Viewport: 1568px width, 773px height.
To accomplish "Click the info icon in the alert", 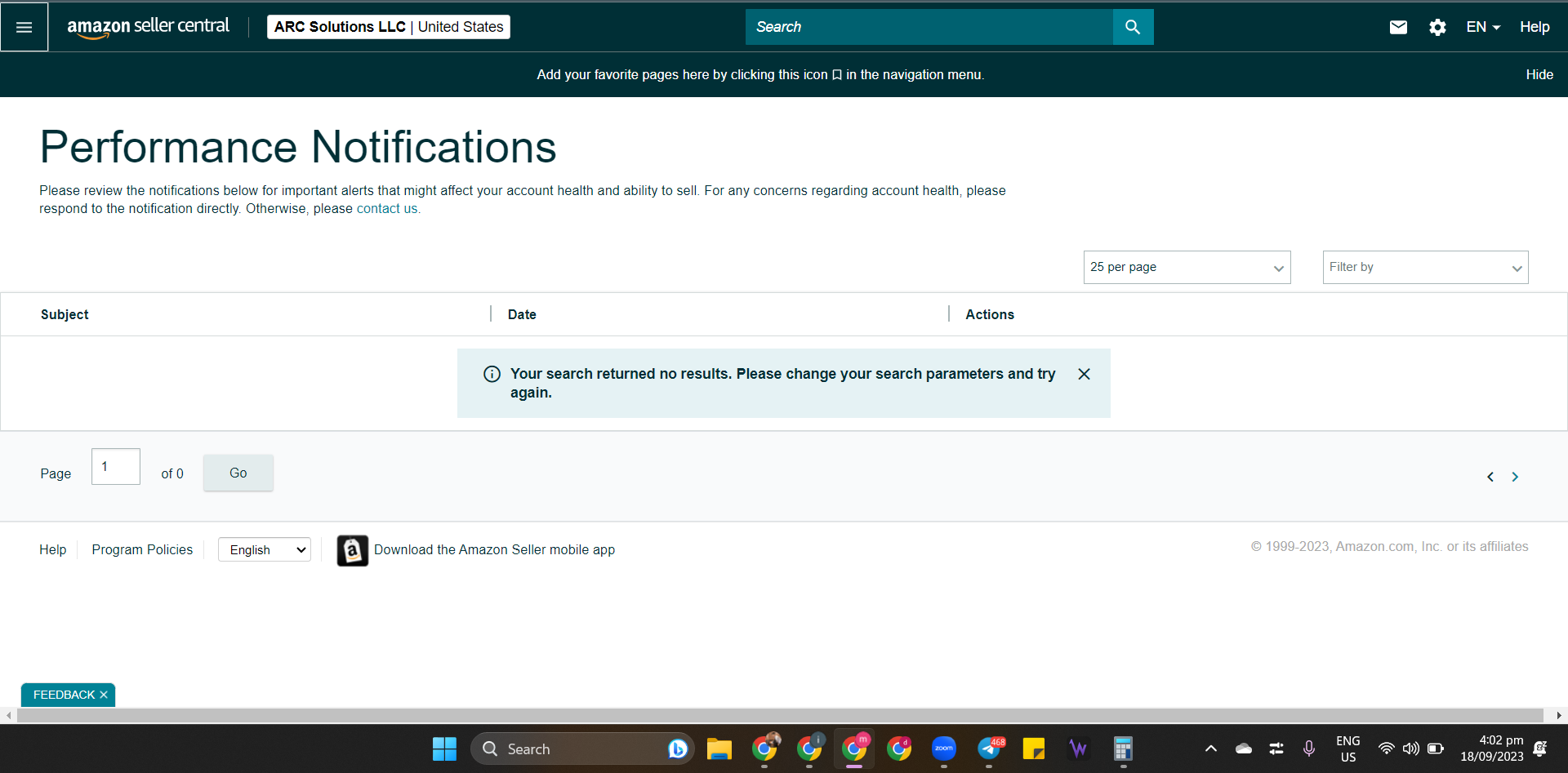I will (492, 374).
